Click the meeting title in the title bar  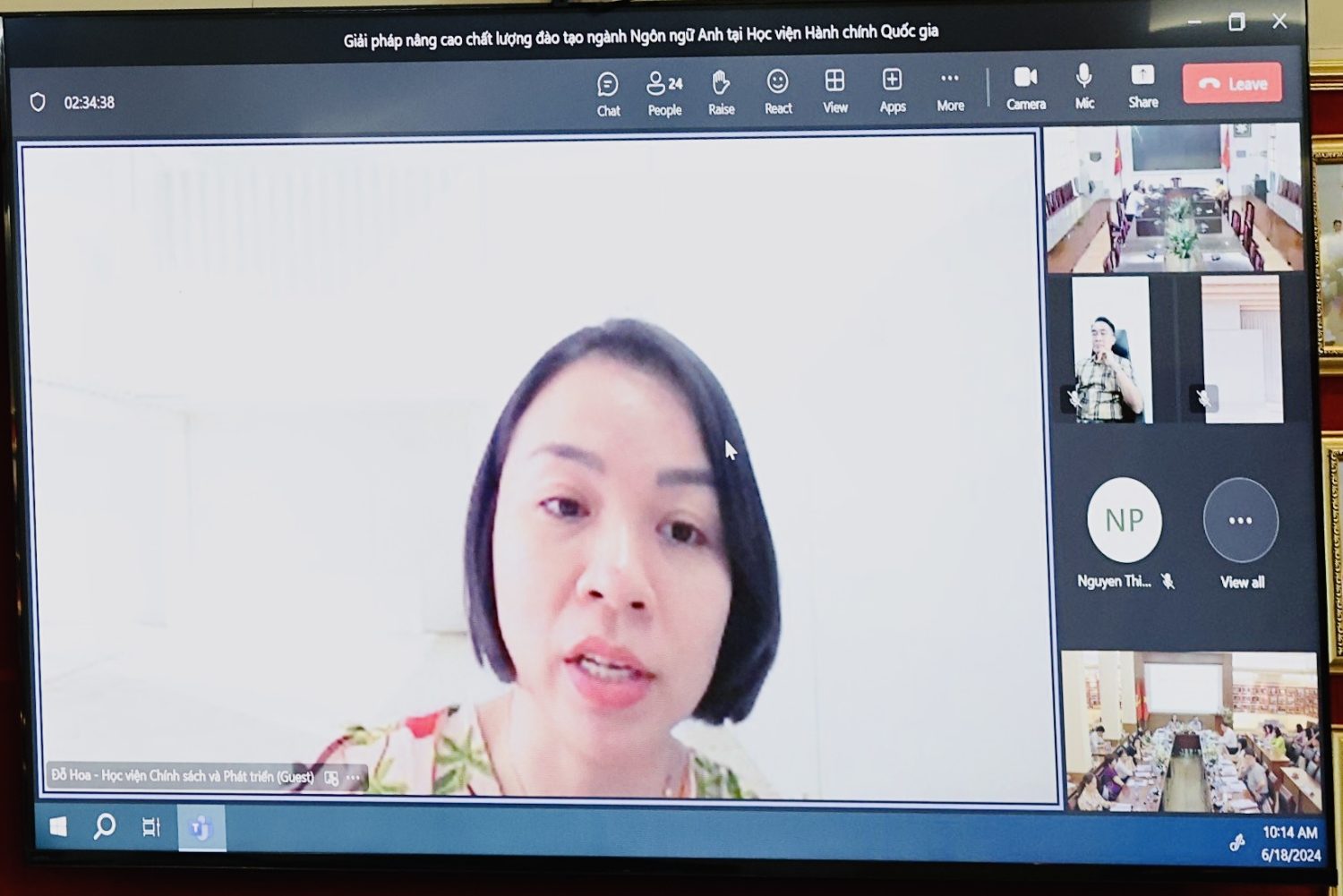(641, 36)
